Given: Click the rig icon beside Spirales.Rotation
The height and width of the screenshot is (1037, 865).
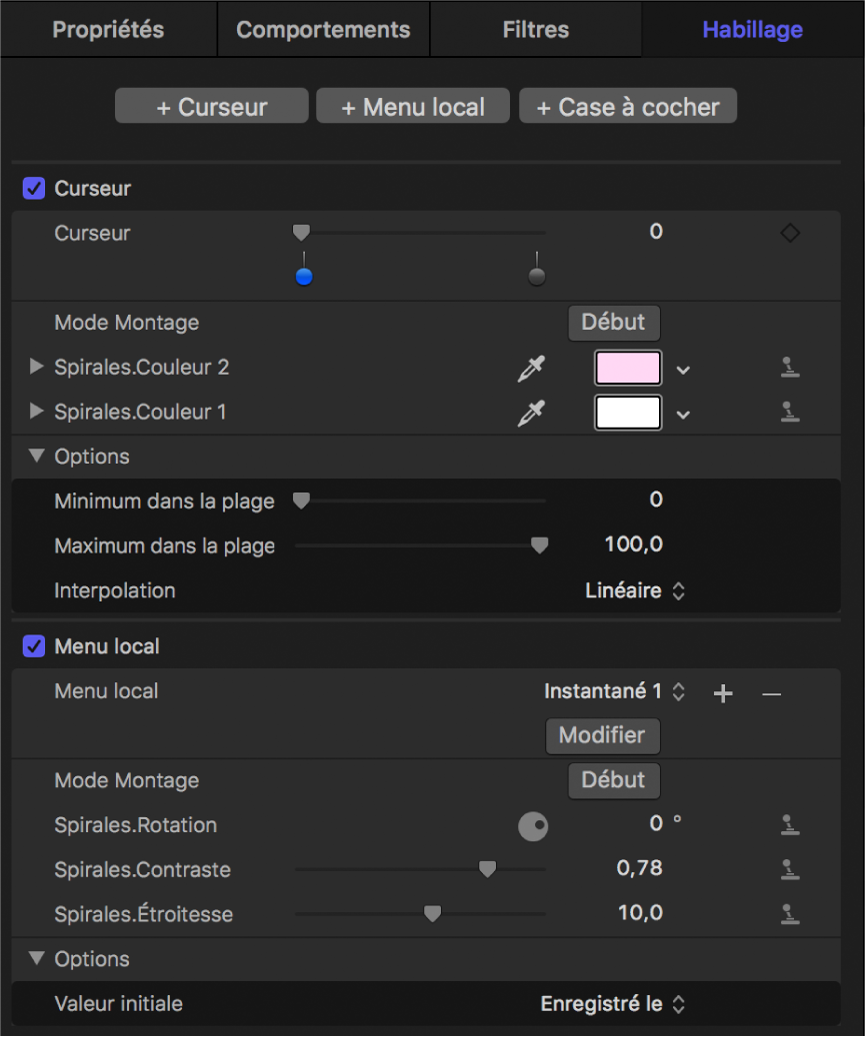Looking at the screenshot, I should pos(790,825).
